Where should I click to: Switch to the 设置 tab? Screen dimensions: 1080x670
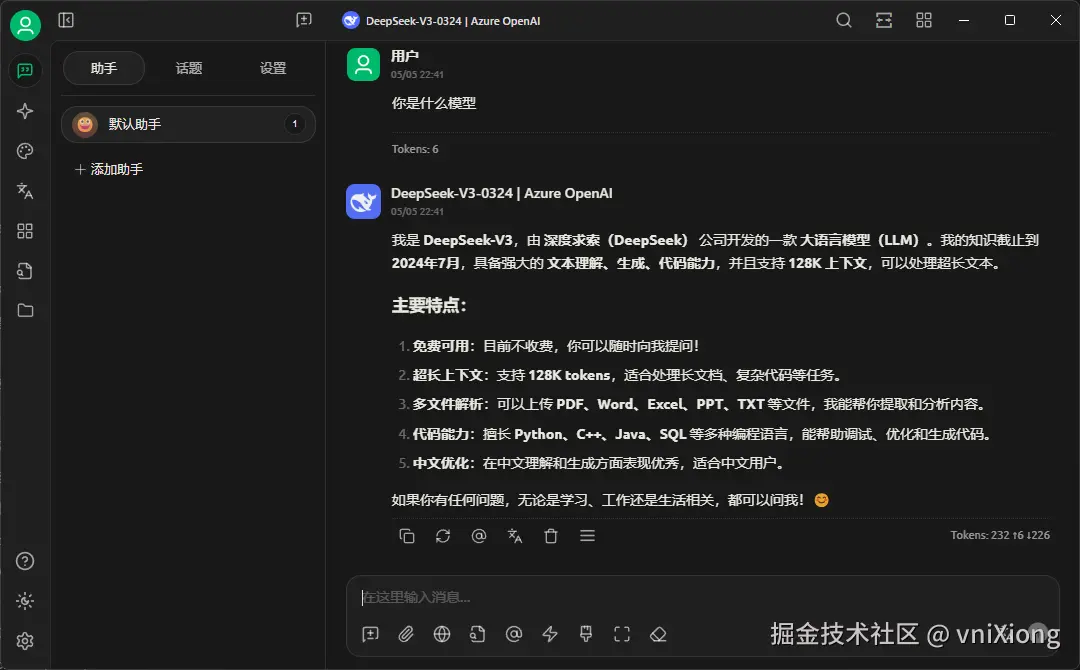[273, 68]
